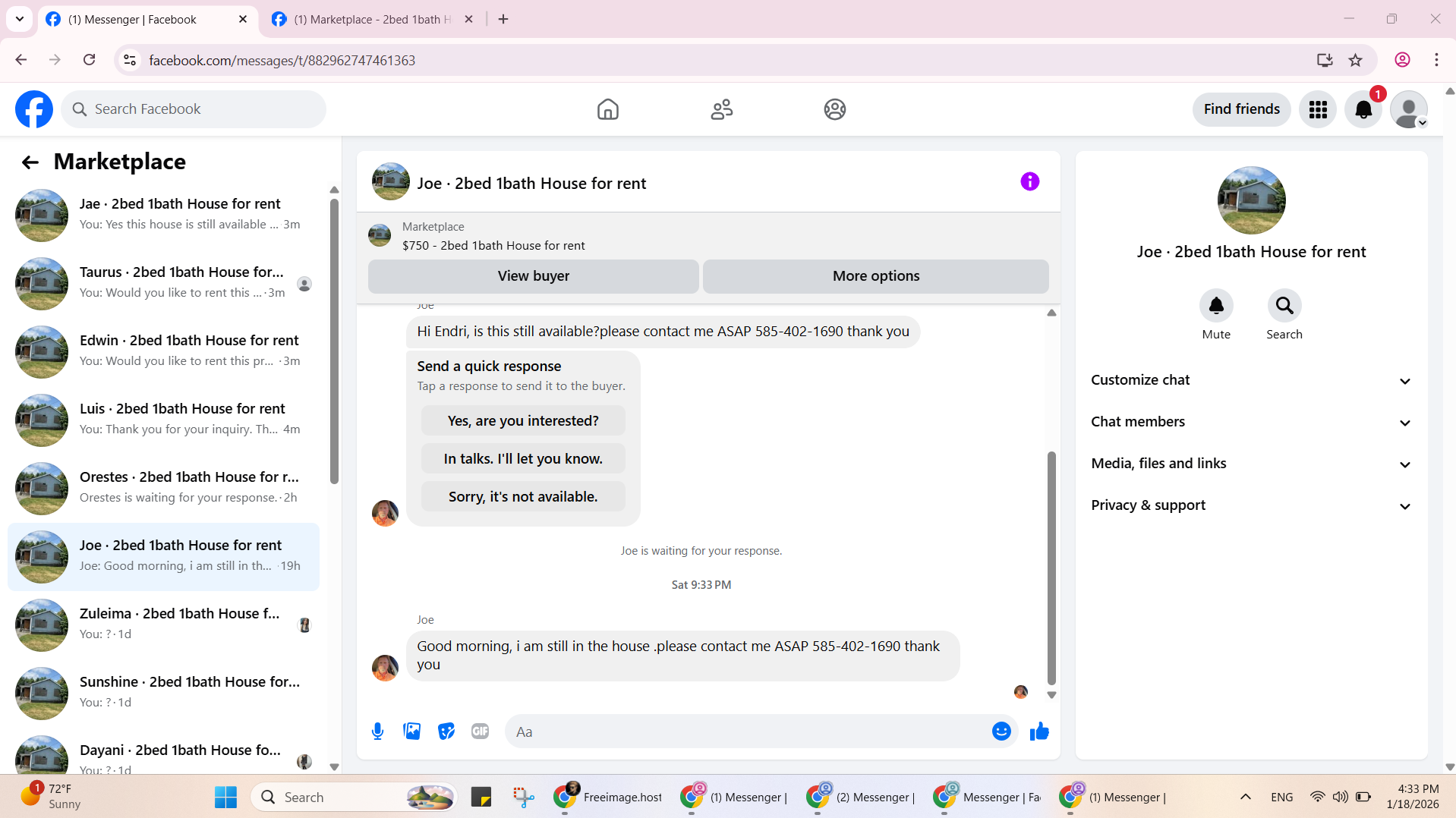This screenshot has width=1456, height=818.
Task: Select the Joe house for rent conversation
Action: coord(163,556)
